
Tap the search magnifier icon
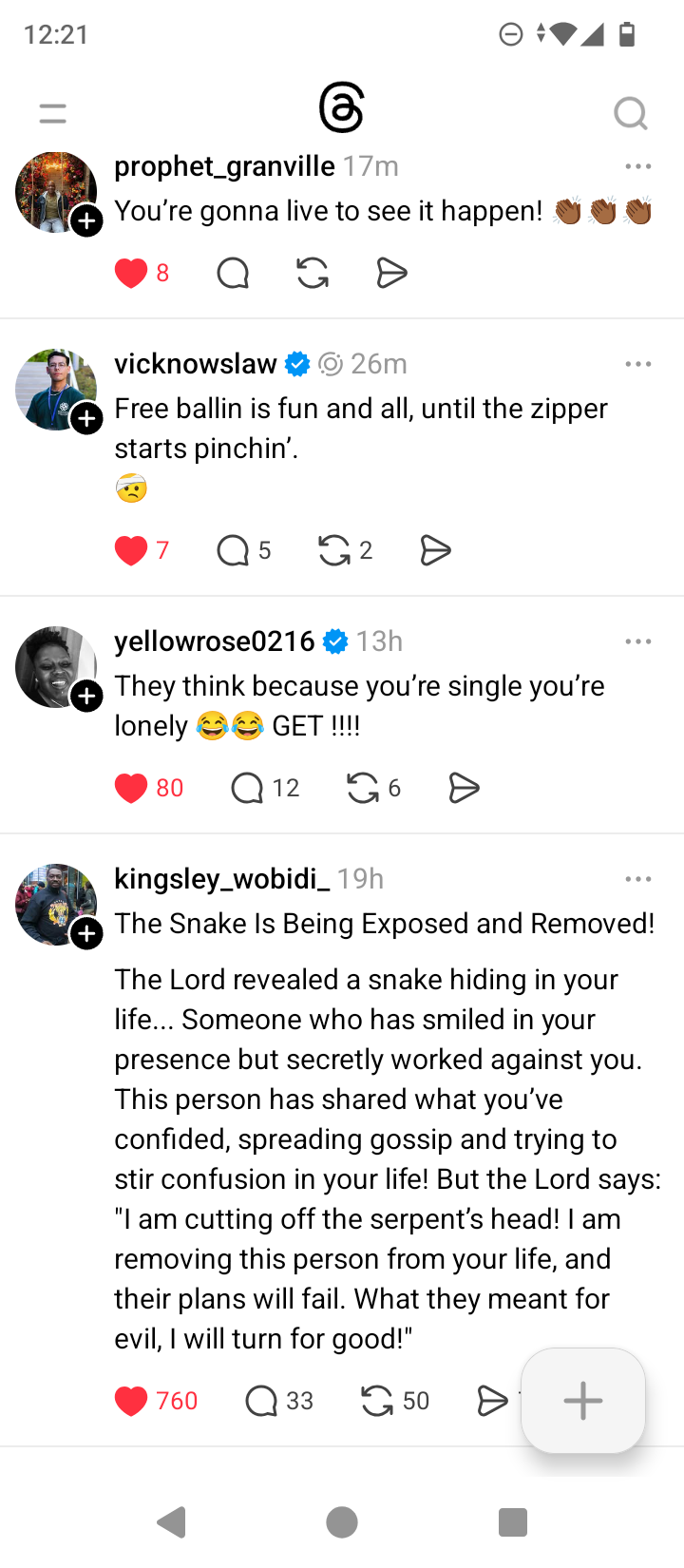[x=630, y=114]
